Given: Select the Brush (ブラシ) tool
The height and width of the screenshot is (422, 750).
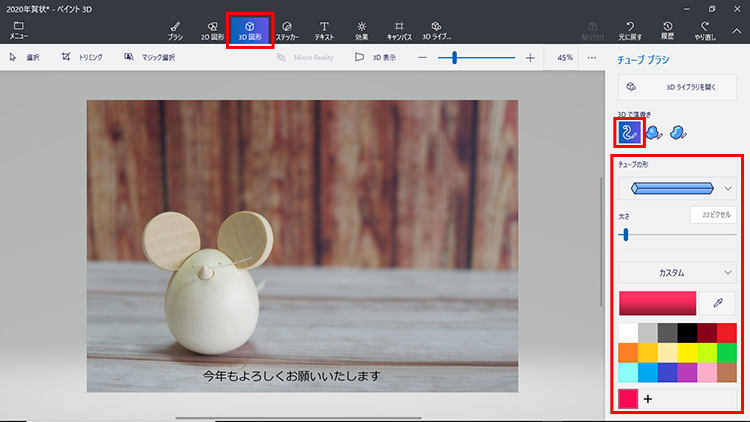Looking at the screenshot, I should click(175, 29).
